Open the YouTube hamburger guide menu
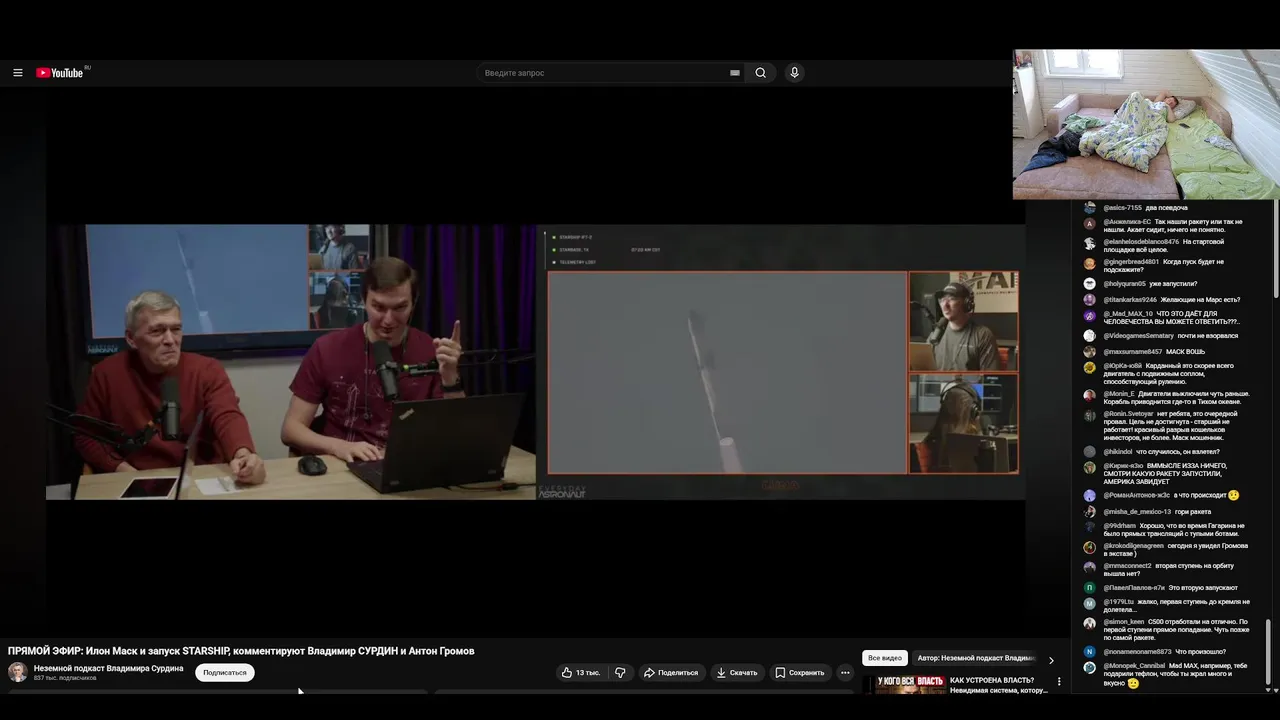The width and height of the screenshot is (1280, 720). pos(17,73)
